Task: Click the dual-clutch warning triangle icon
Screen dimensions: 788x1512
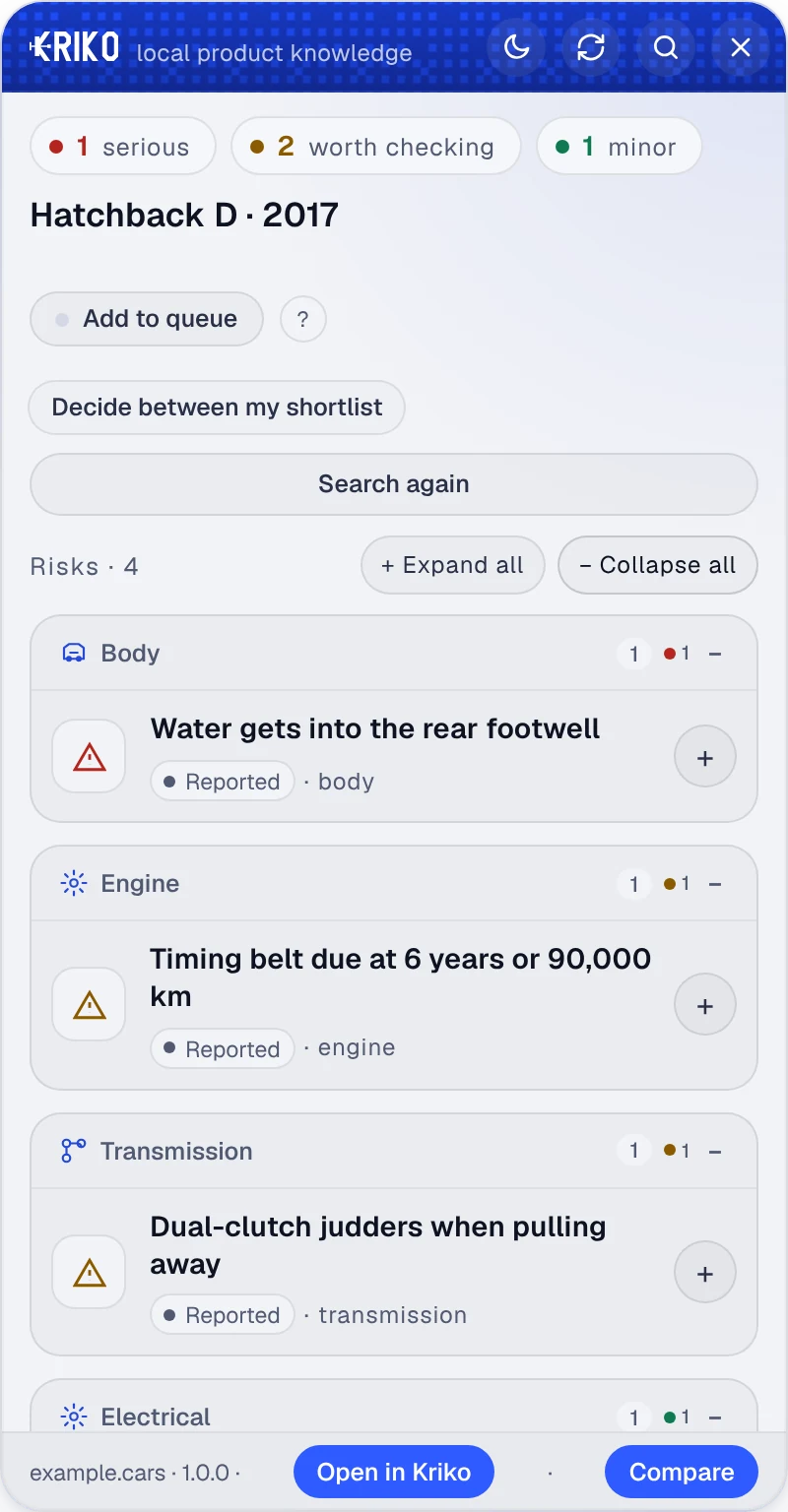Action: click(89, 1272)
